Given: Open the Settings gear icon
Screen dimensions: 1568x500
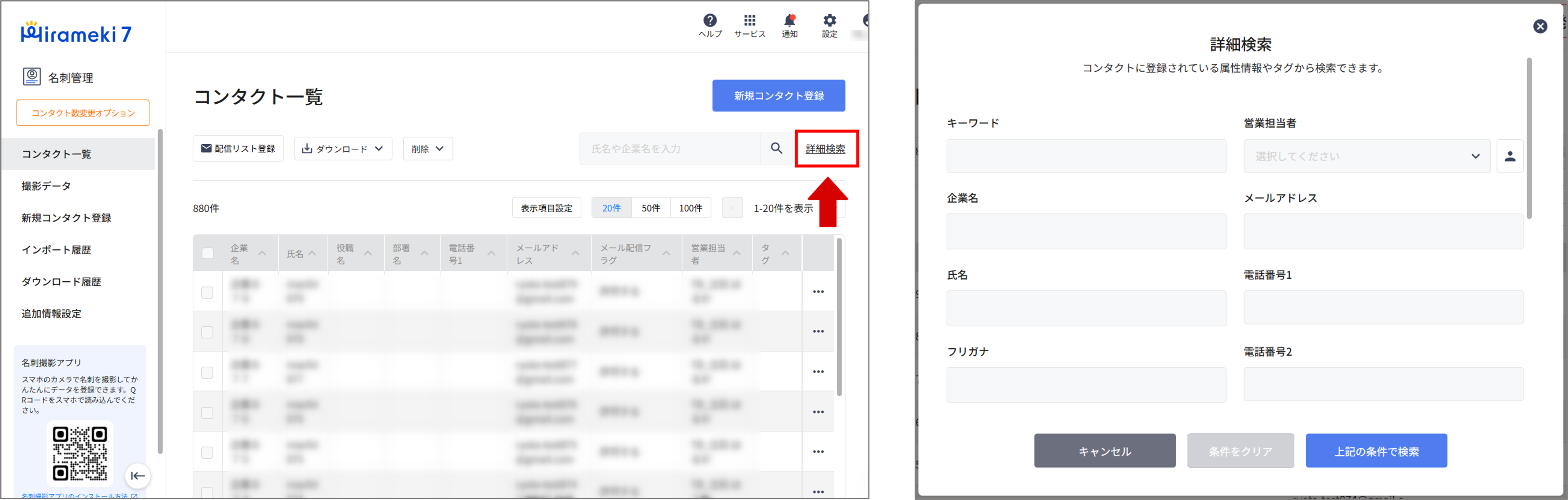Looking at the screenshot, I should [x=830, y=21].
